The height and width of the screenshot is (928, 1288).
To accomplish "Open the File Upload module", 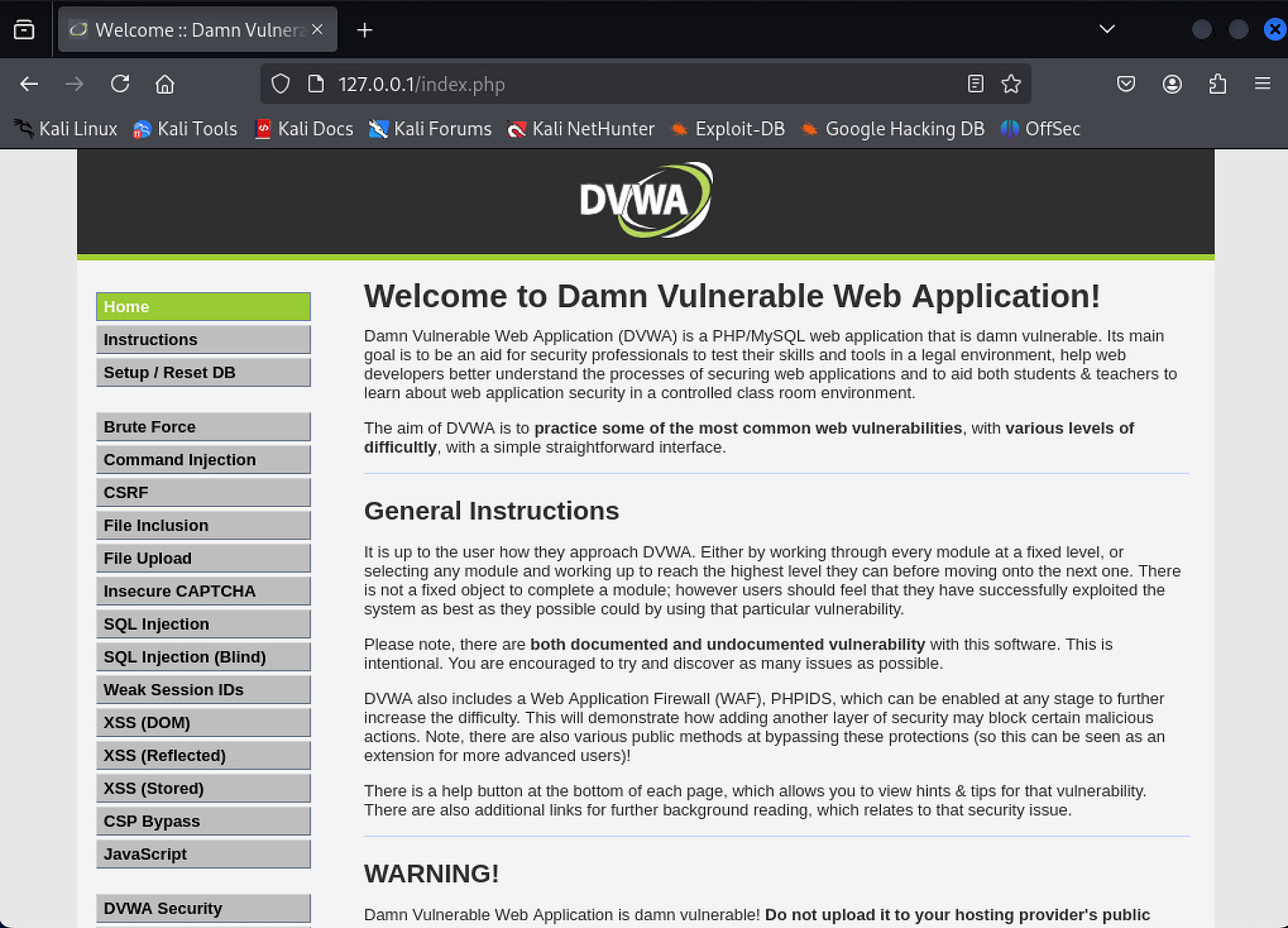I will (203, 558).
